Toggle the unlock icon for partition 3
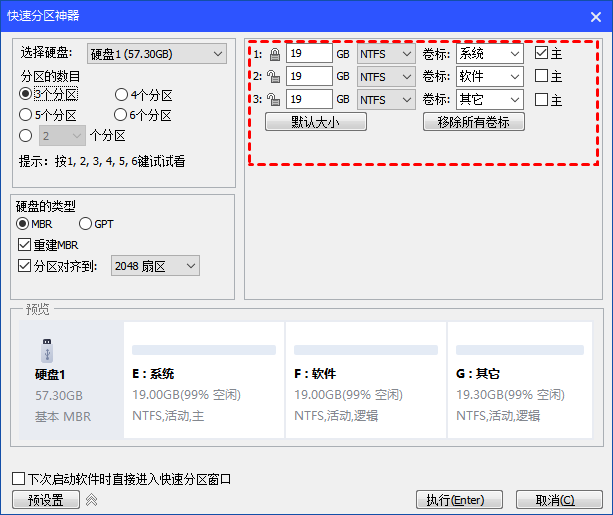The image size is (613, 515). tap(273, 100)
